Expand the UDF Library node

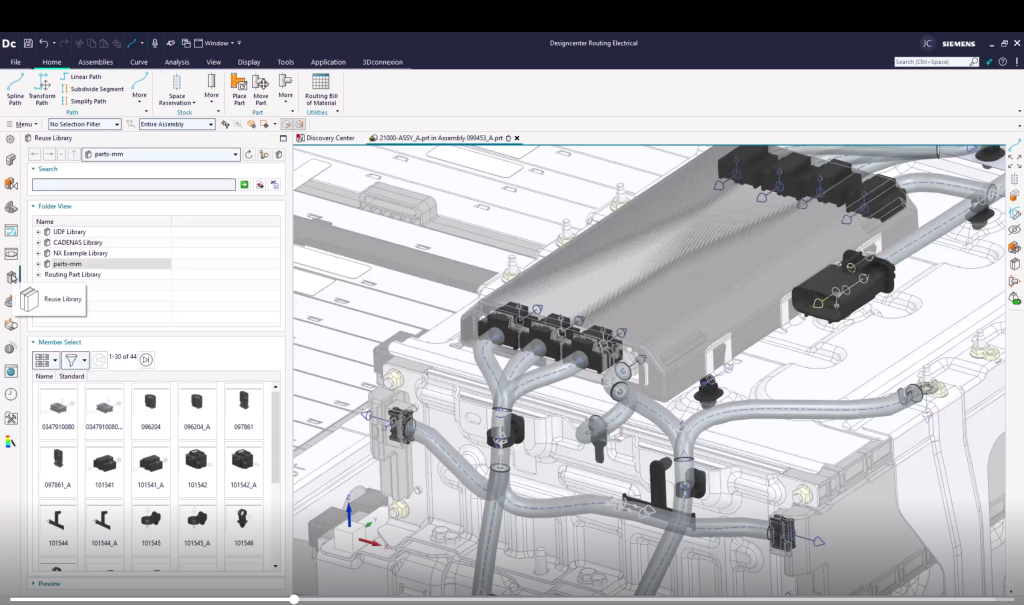click(x=38, y=232)
